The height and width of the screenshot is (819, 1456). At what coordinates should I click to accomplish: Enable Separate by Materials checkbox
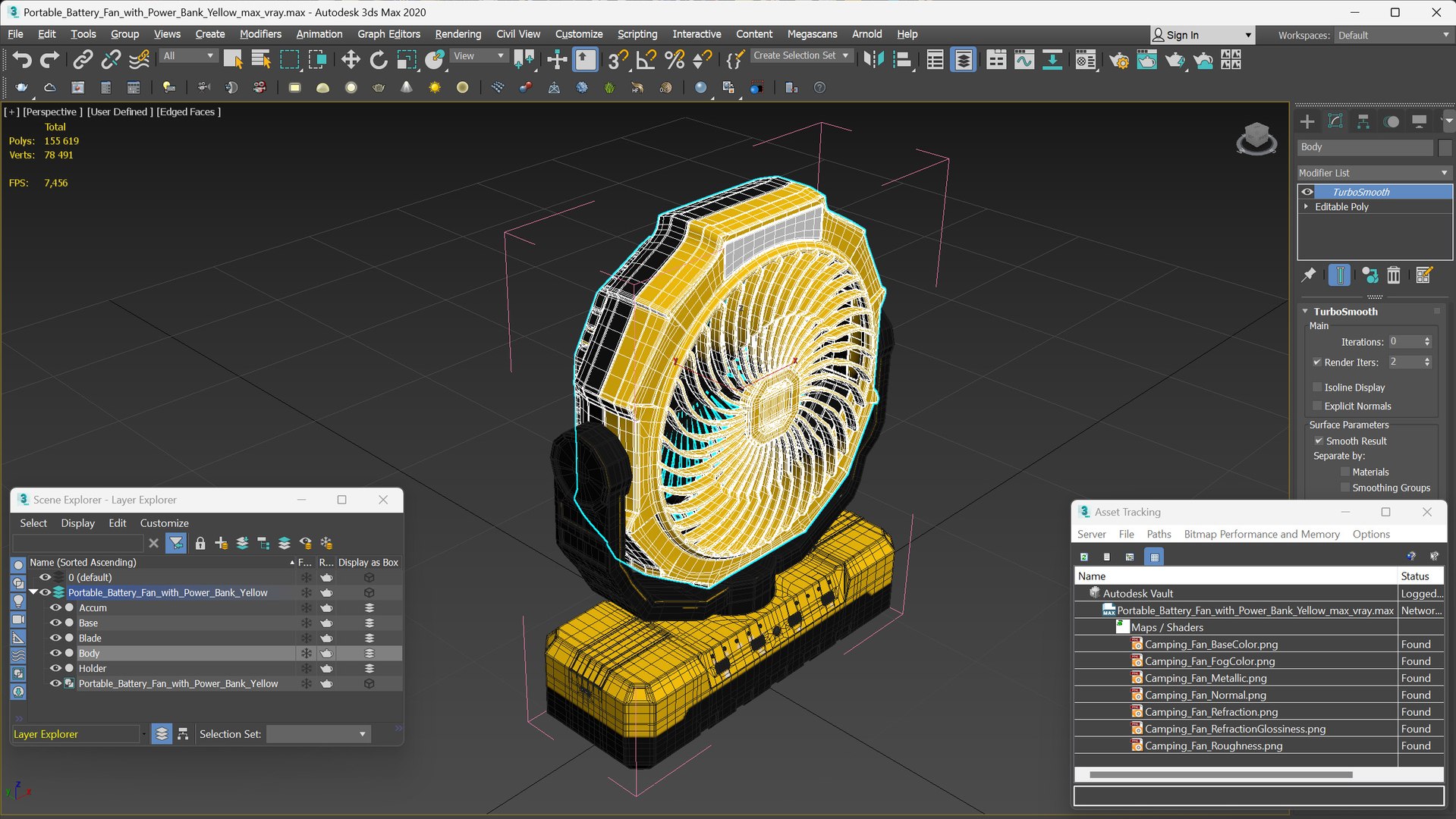point(1345,472)
